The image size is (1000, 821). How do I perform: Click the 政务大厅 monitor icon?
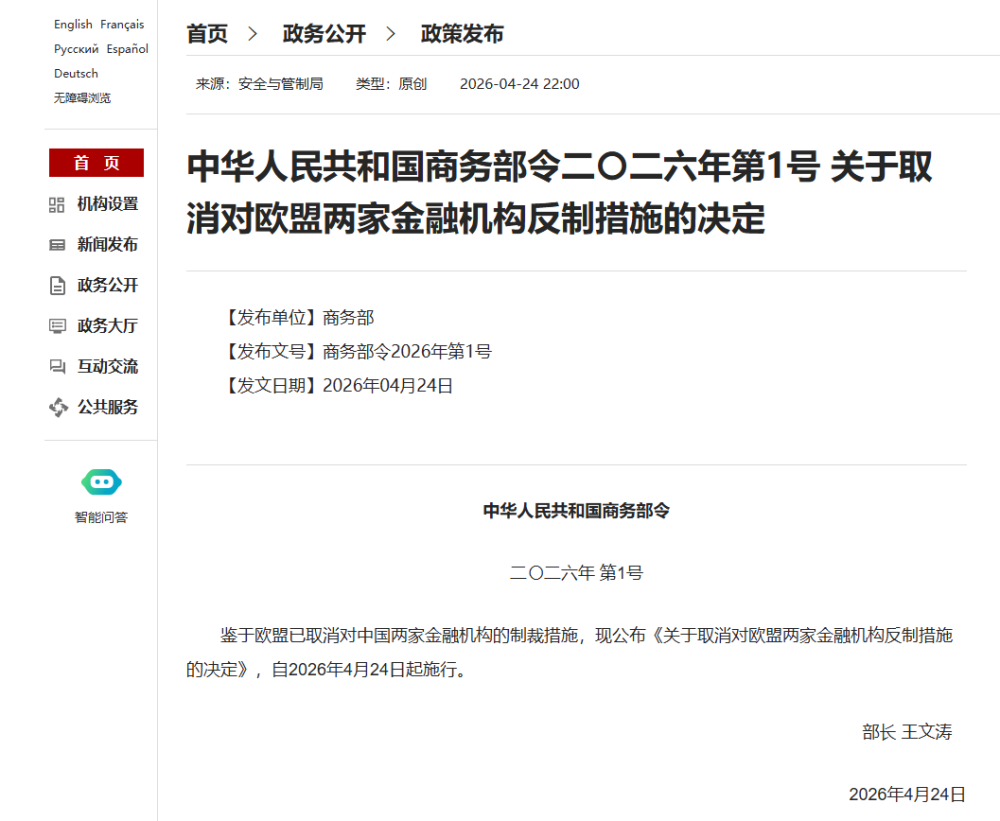[57, 326]
